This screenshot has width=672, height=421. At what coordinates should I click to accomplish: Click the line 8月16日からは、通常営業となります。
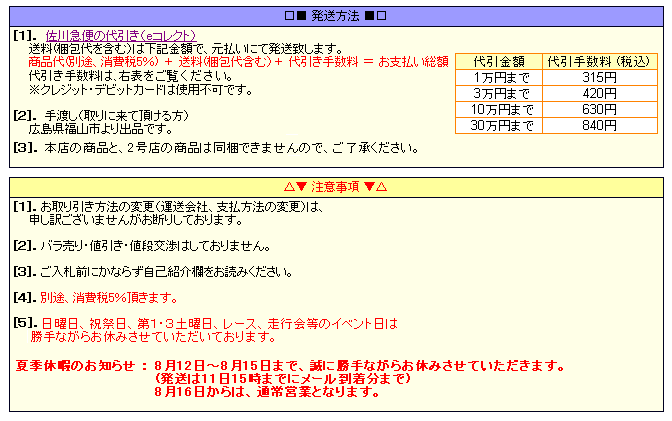[267, 392]
